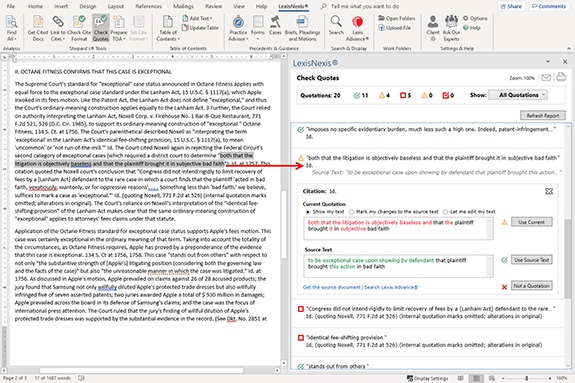The height and width of the screenshot is (383, 575).
Task: Click Refresh Report button
Action: (543, 116)
